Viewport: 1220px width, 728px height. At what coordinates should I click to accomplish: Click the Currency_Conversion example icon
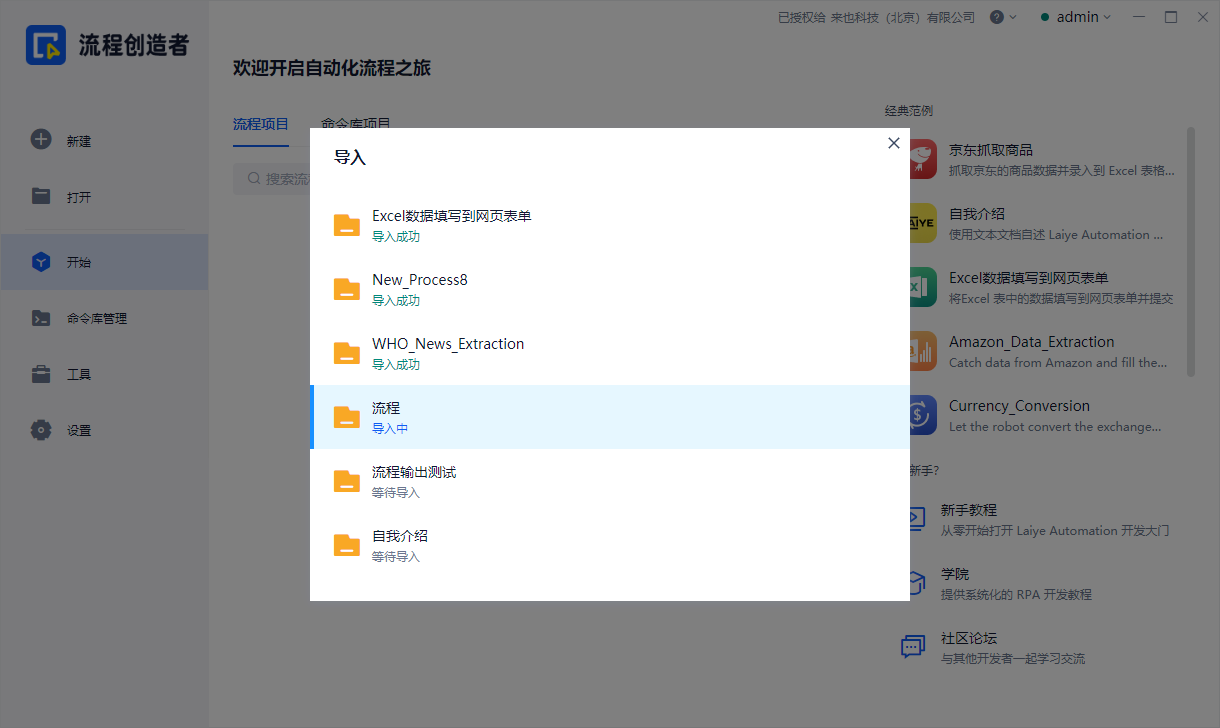click(922, 415)
